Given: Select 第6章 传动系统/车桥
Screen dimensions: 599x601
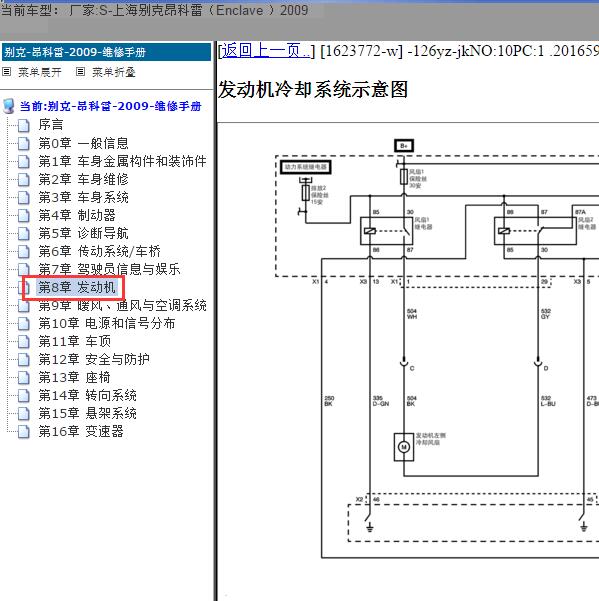Looking at the screenshot, I should tap(99, 251).
